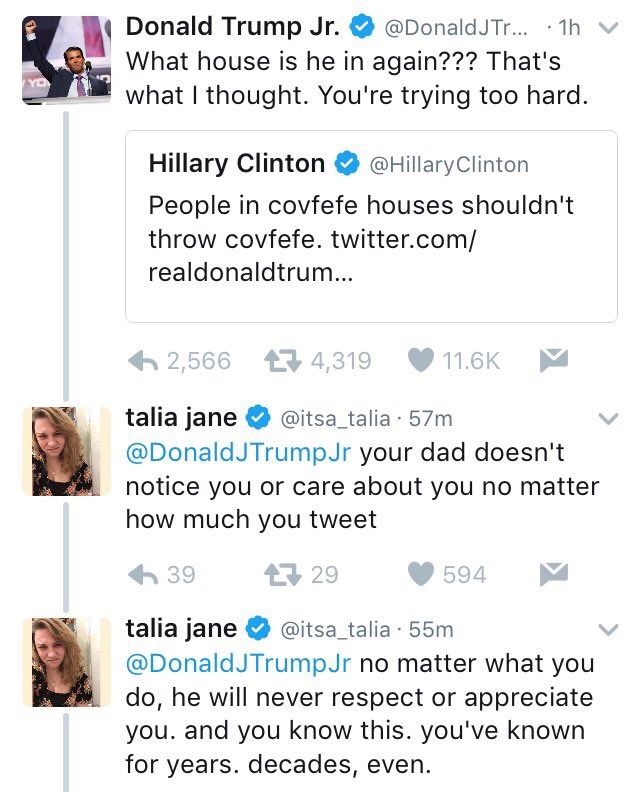Open talia jane's name on the 57m tweet
The height and width of the screenshot is (792, 639).
tap(181, 417)
